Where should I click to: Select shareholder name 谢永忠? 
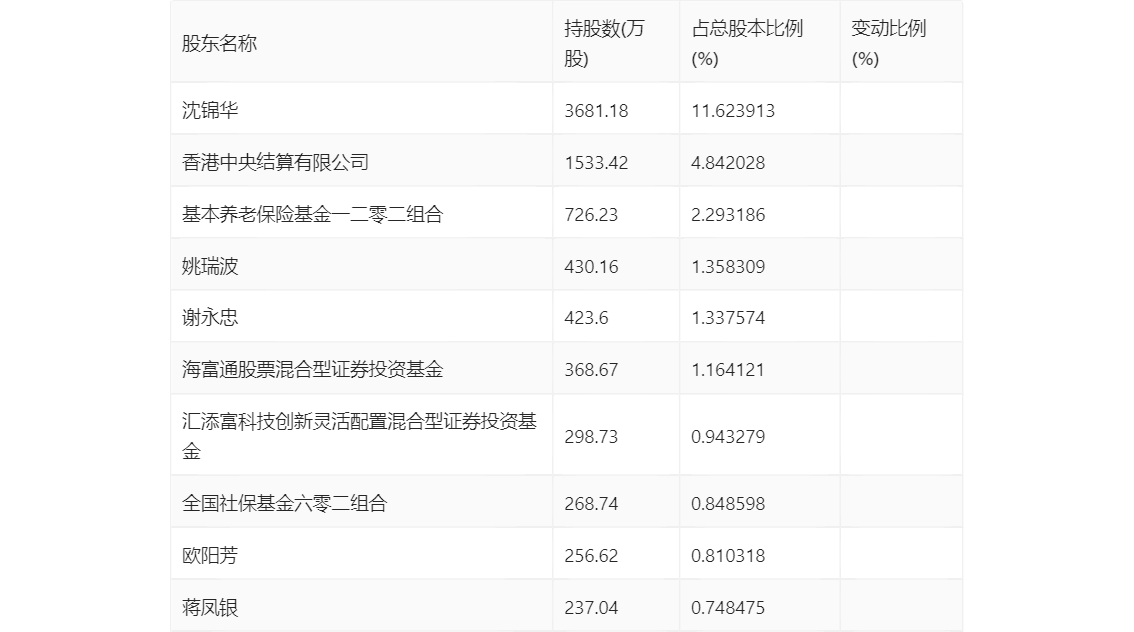point(210,317)
